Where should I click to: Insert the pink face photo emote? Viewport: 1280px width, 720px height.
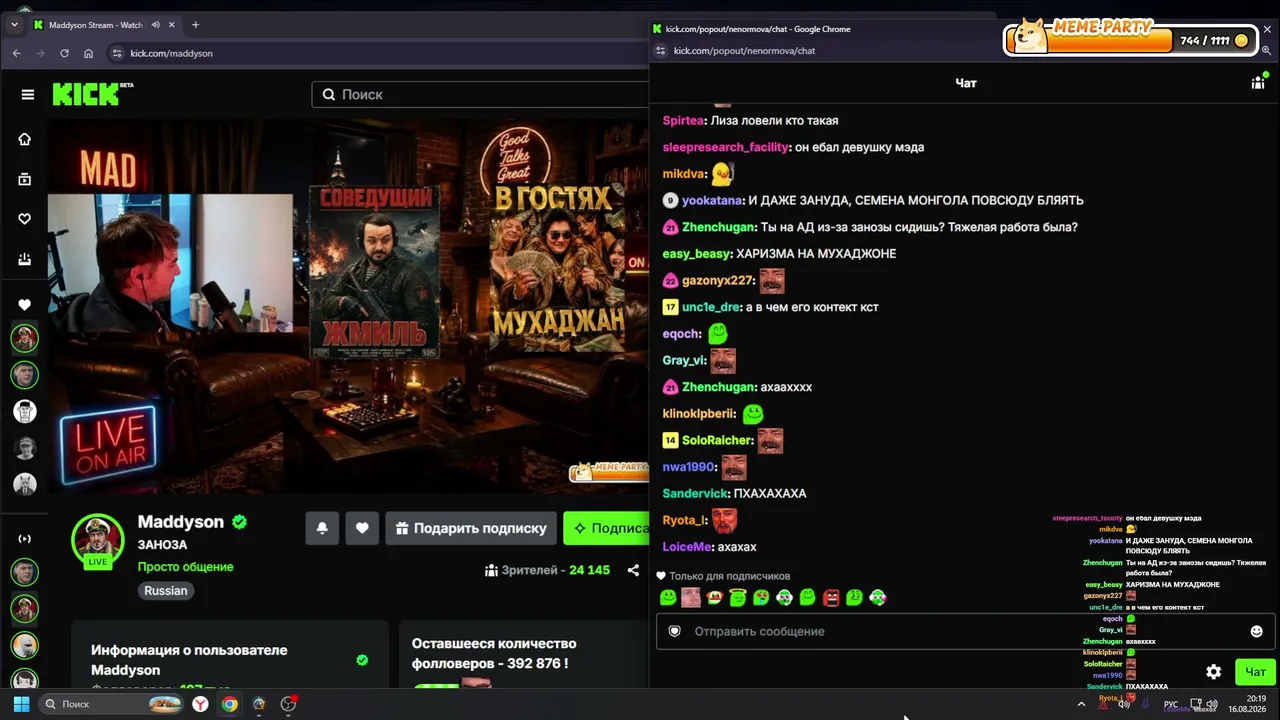[x=691, y=598]
